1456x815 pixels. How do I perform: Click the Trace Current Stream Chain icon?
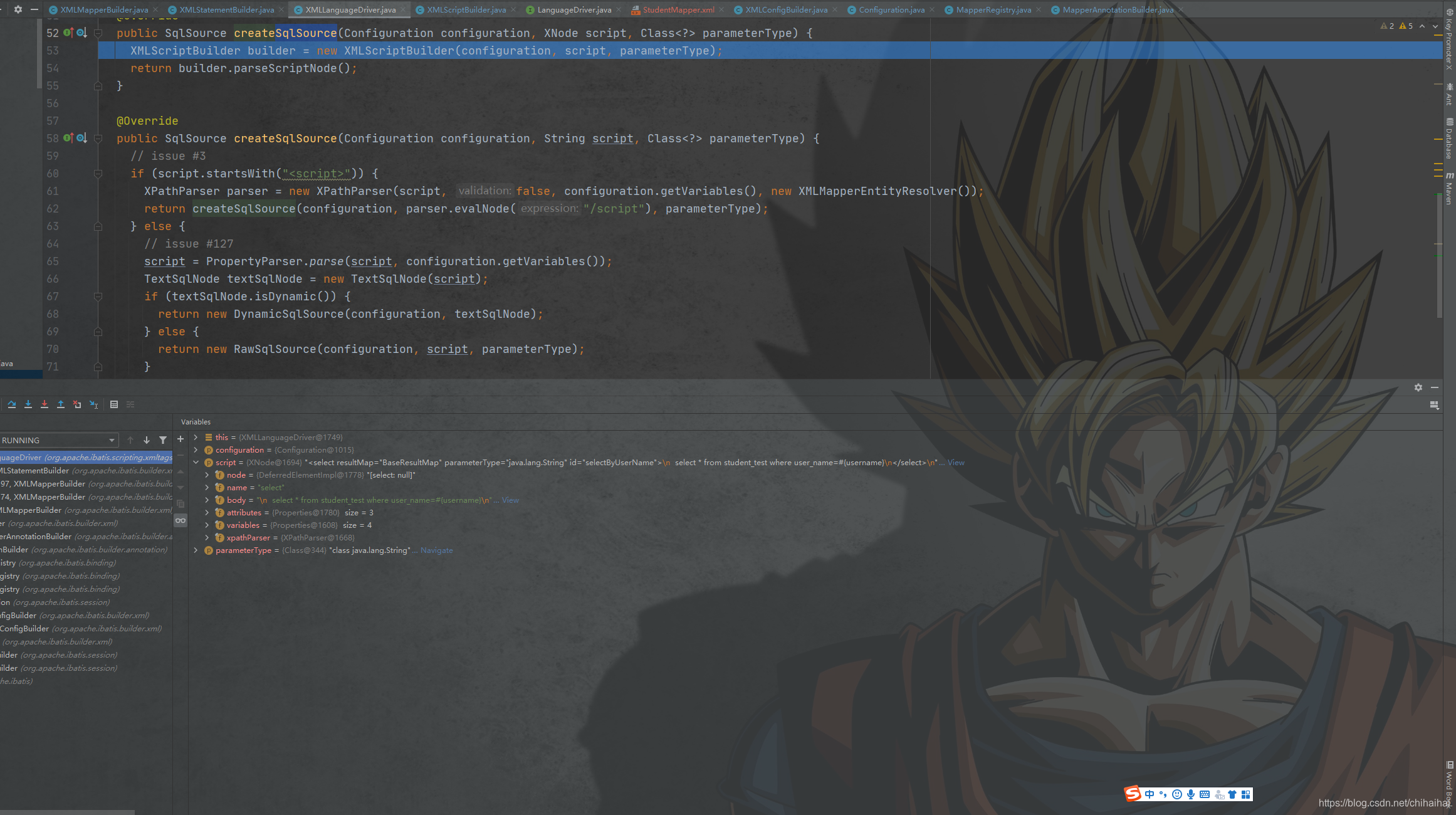pos(130,404)
